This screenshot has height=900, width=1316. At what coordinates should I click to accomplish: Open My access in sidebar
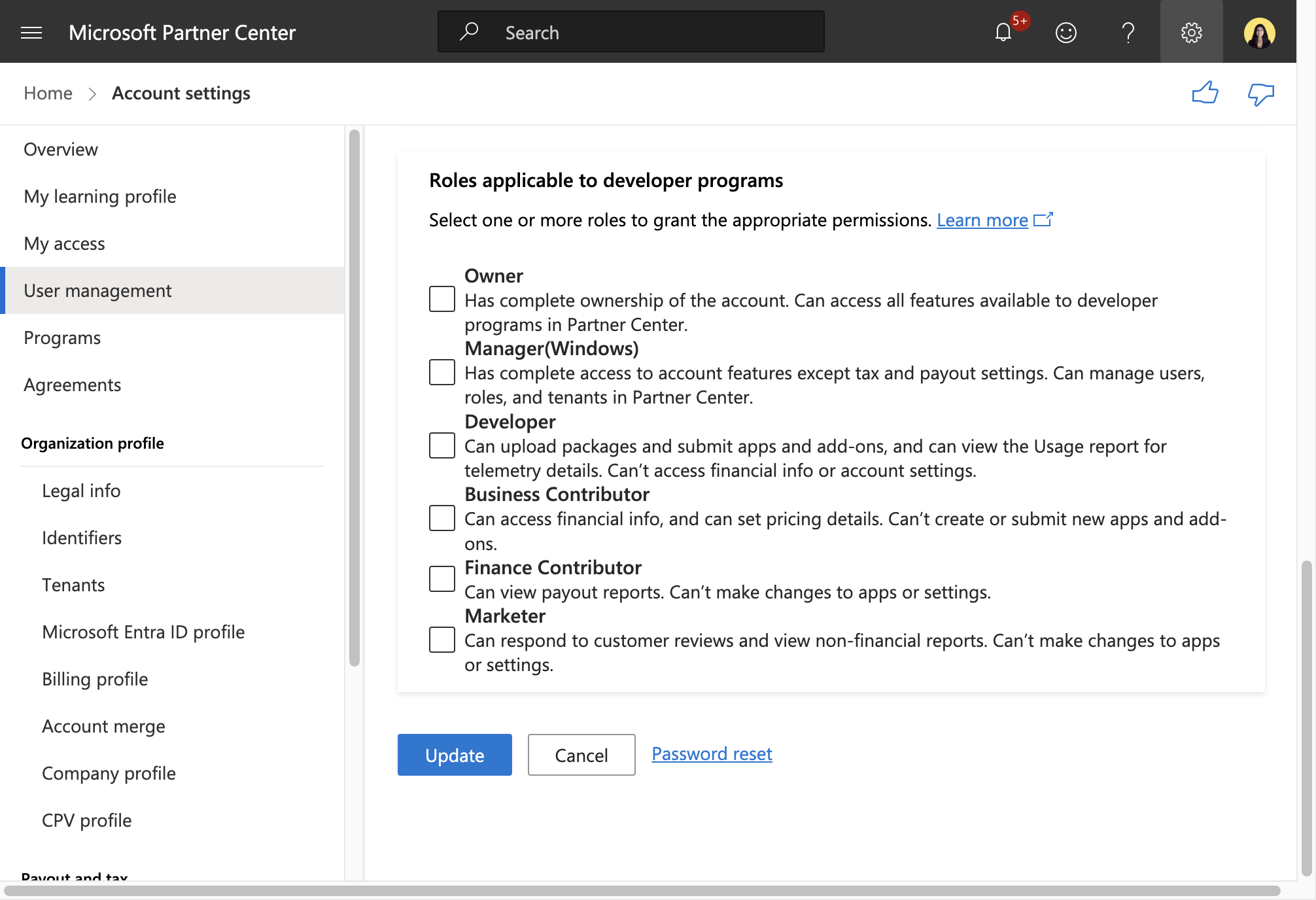point(173,243)
